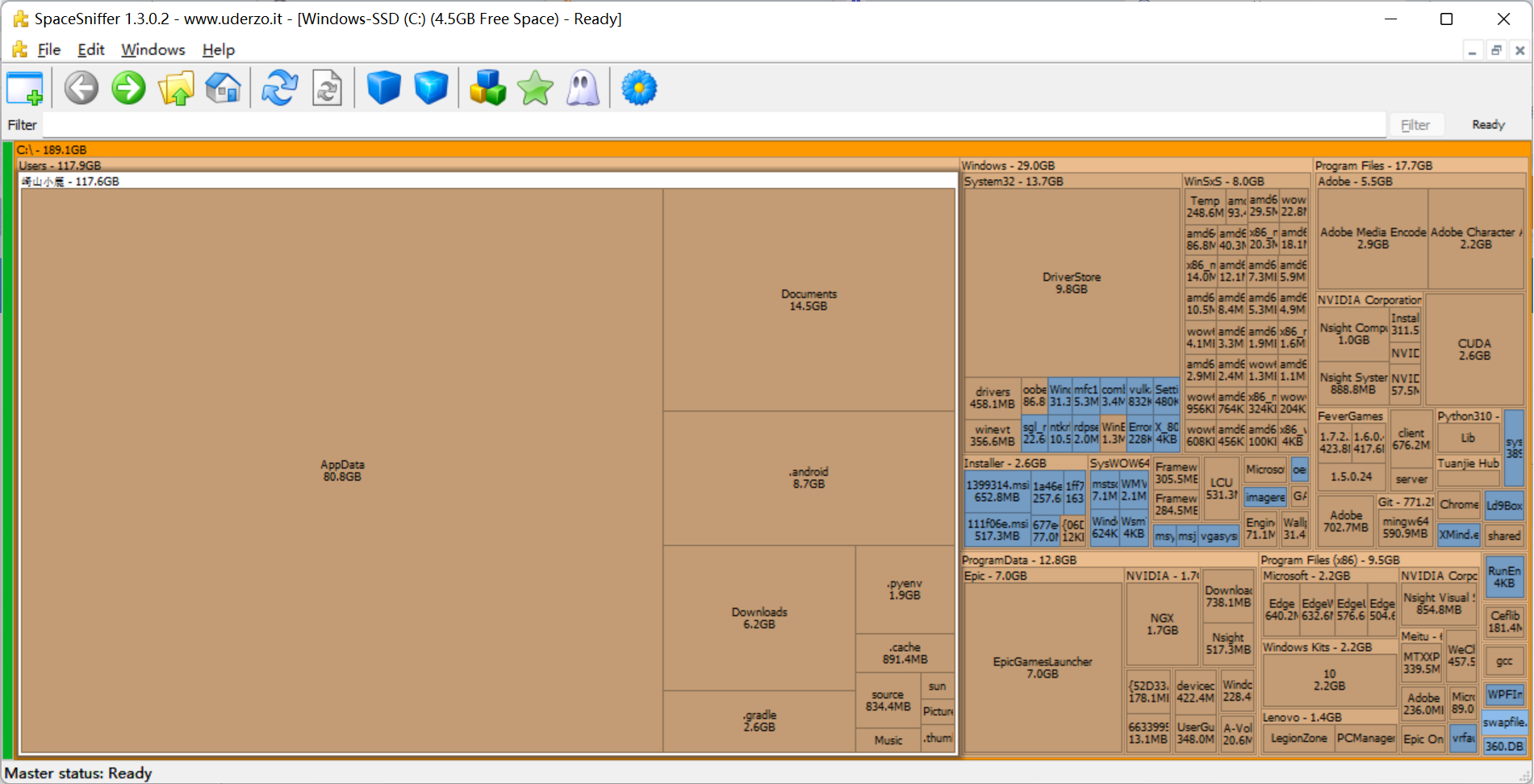
Task: Select the LegionZone block
Action: [1298, 738]
